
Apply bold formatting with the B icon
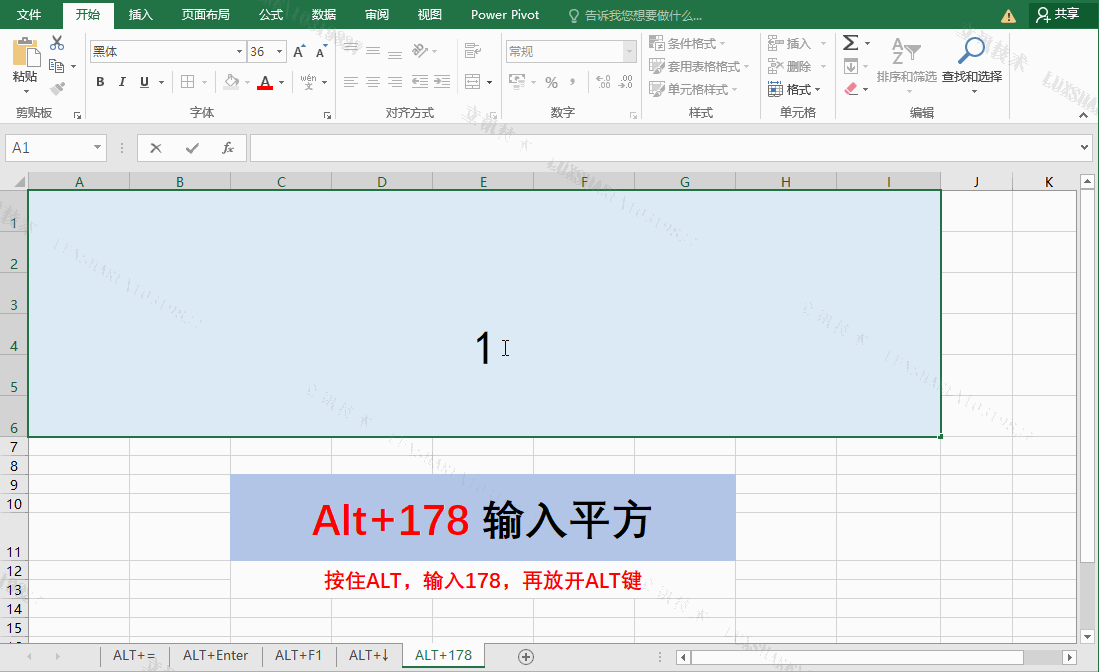pos(100,81)
